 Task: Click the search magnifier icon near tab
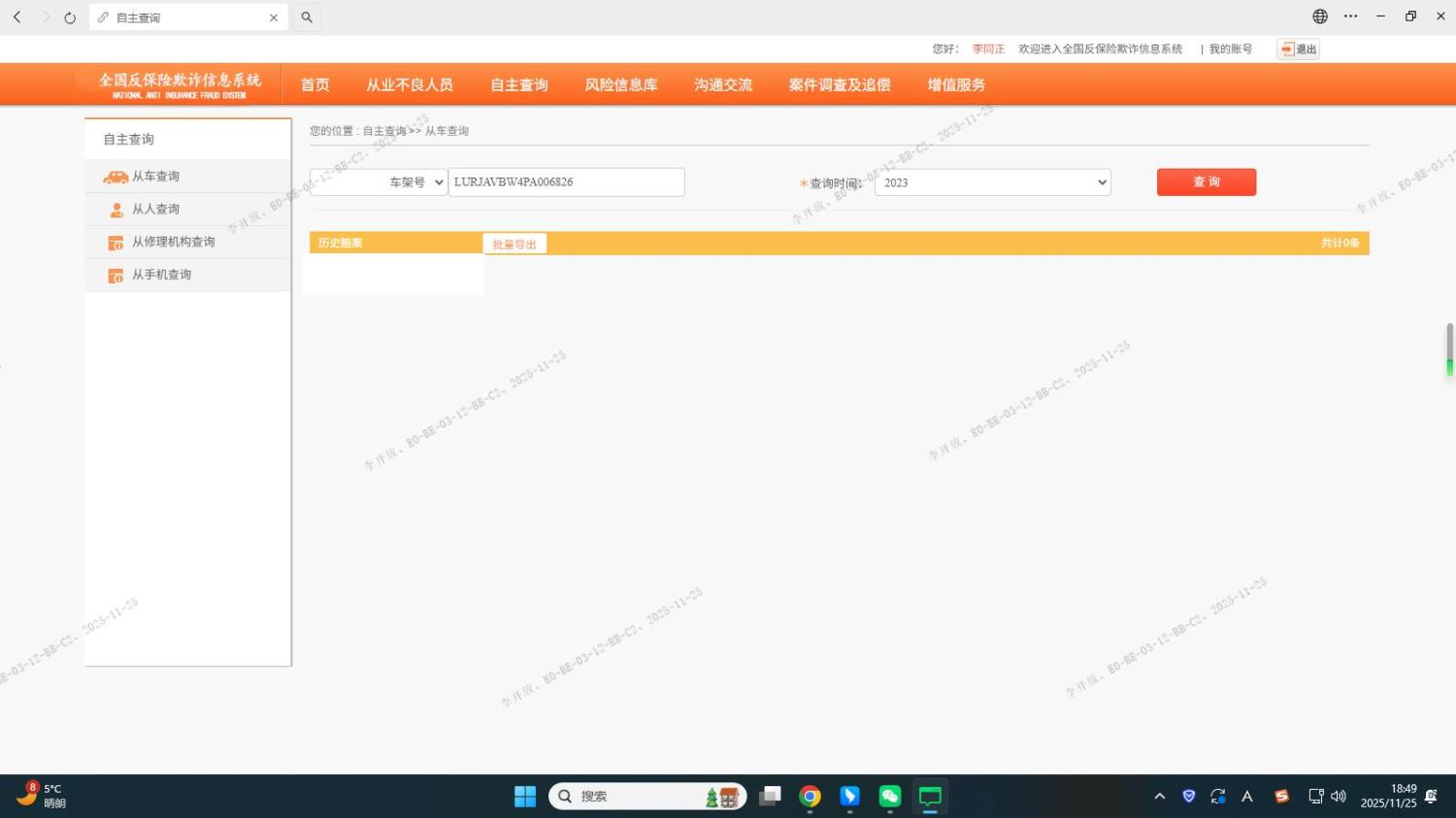(x=307, y=17)
